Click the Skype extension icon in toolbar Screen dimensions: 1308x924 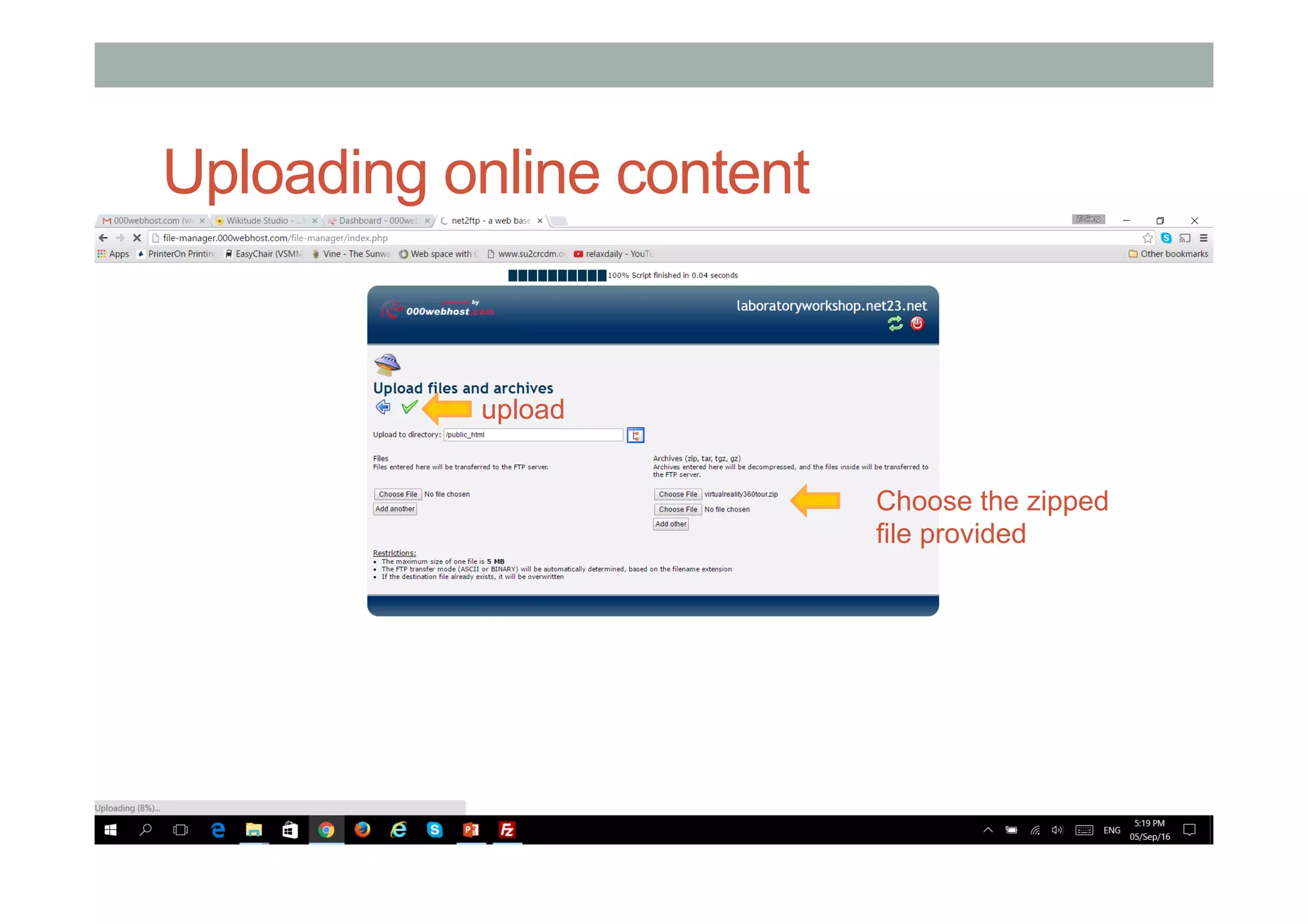[1166, 238]
